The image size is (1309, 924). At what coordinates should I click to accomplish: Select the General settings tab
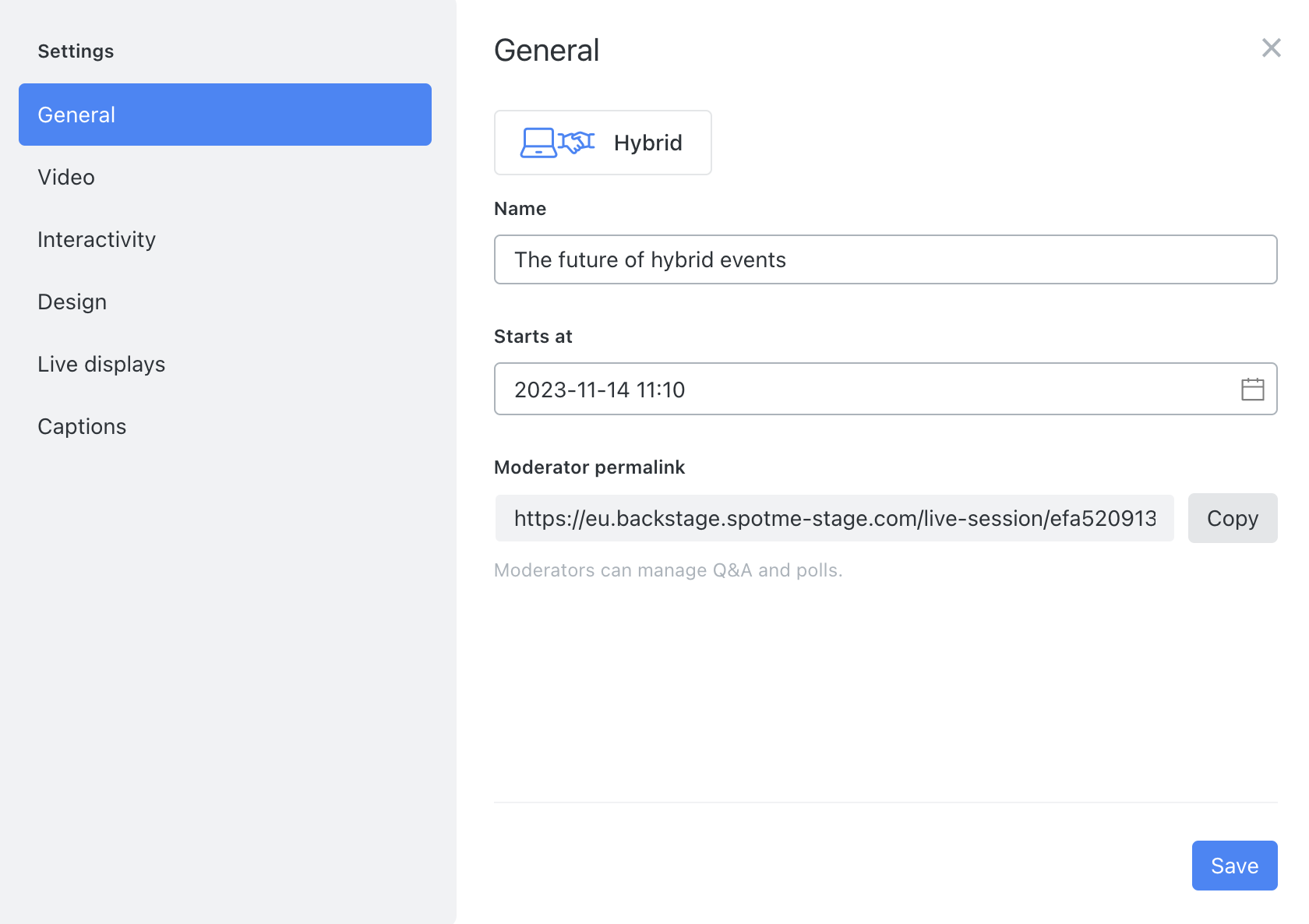point(225,115)
